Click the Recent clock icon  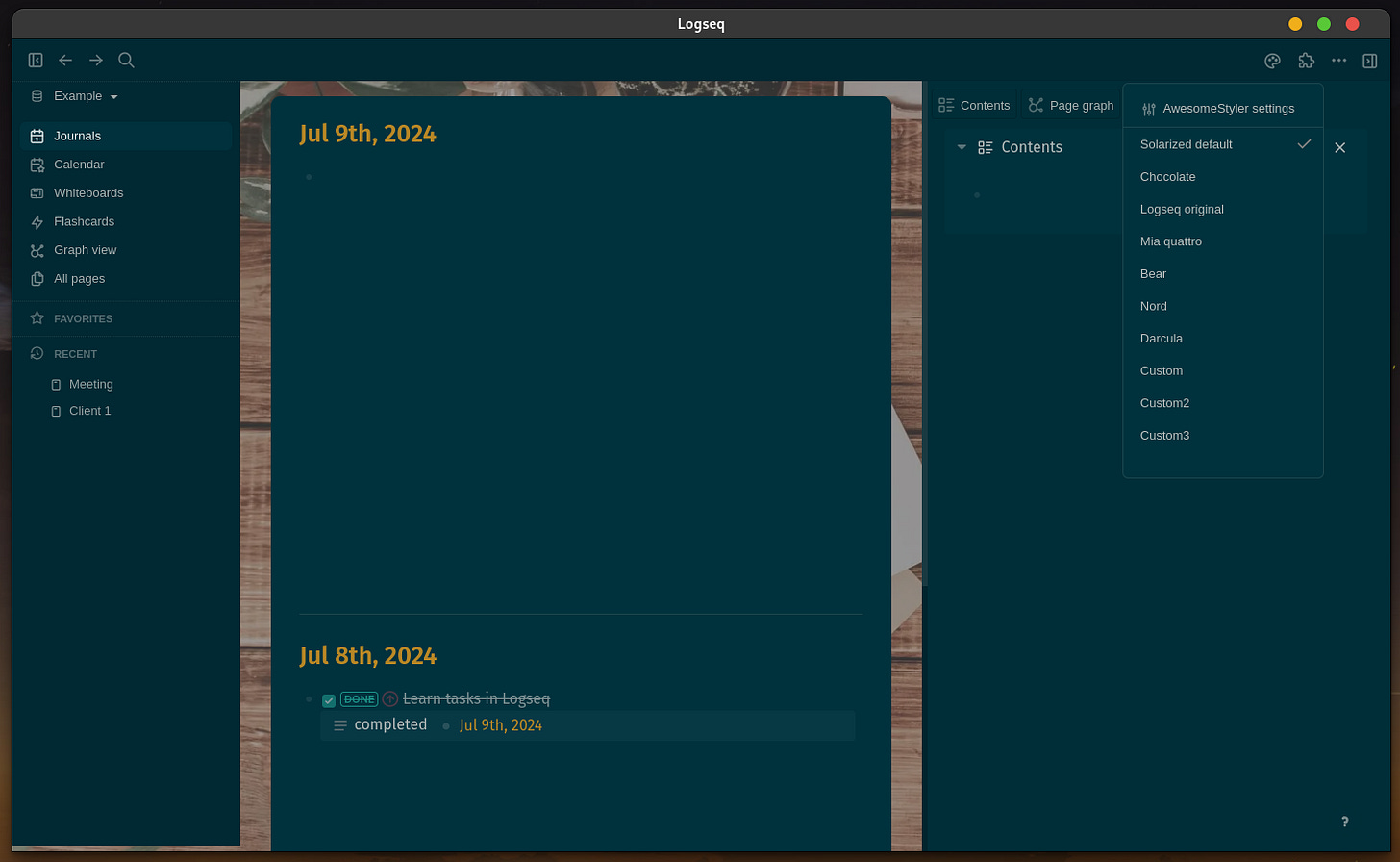pyautogui.click(x=37, y=354)
